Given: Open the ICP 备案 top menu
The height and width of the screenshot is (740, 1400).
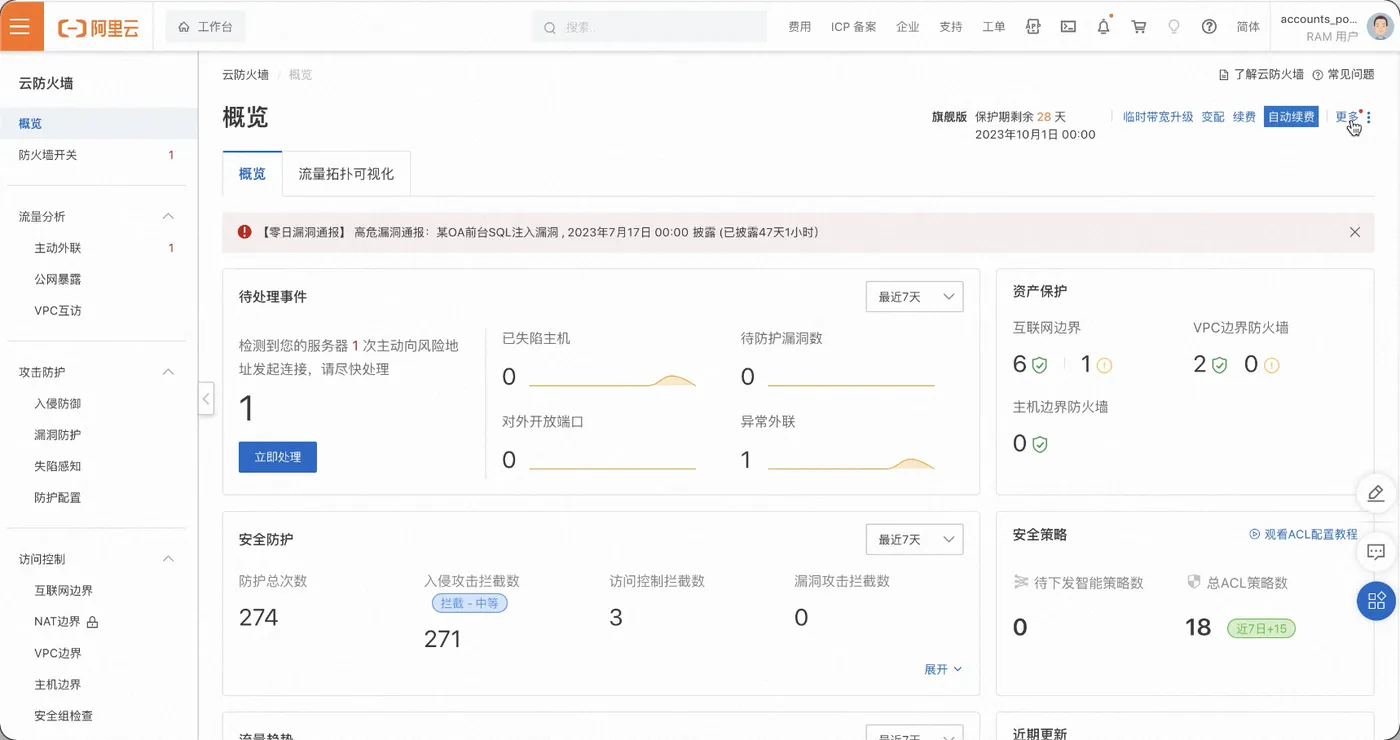Looking at the screenshot, I should point(854,27).
